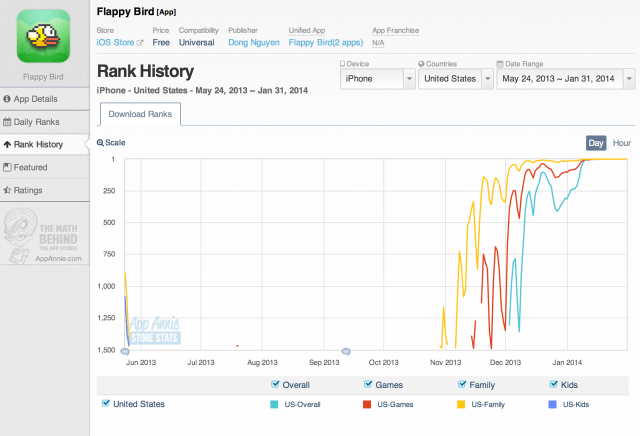The height and width of the screenshot is (436, 640).
Task: Open App Details in sidebar
Action: pos(44,99)
